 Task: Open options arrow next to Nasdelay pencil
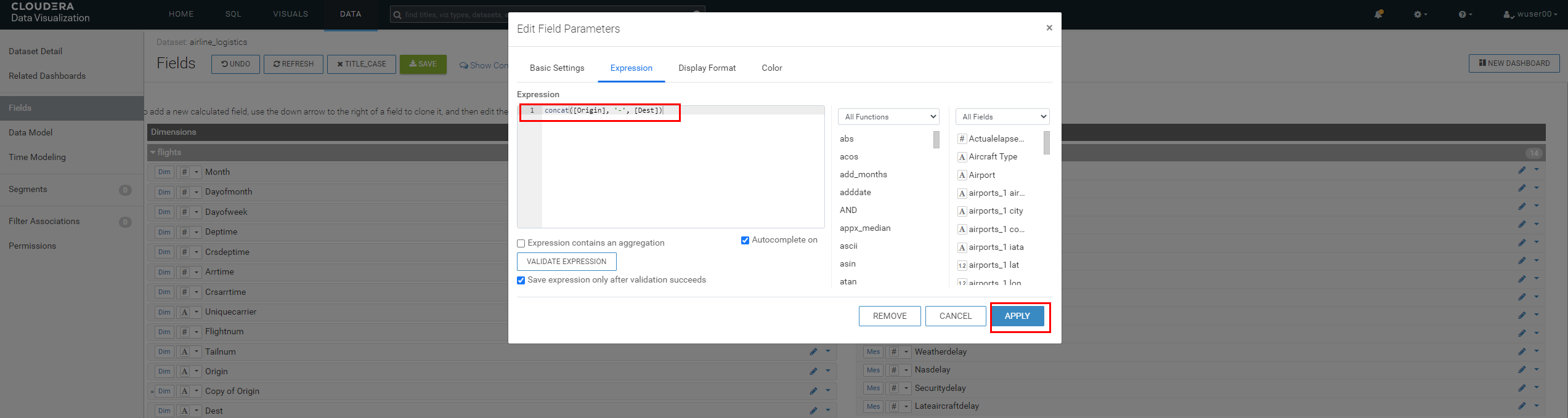coord(1537,369)
